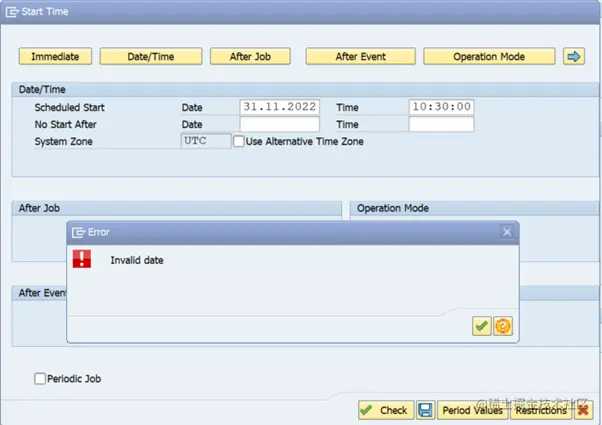Confirm error with green checkmark icon
602x425 pixels.
482,326
